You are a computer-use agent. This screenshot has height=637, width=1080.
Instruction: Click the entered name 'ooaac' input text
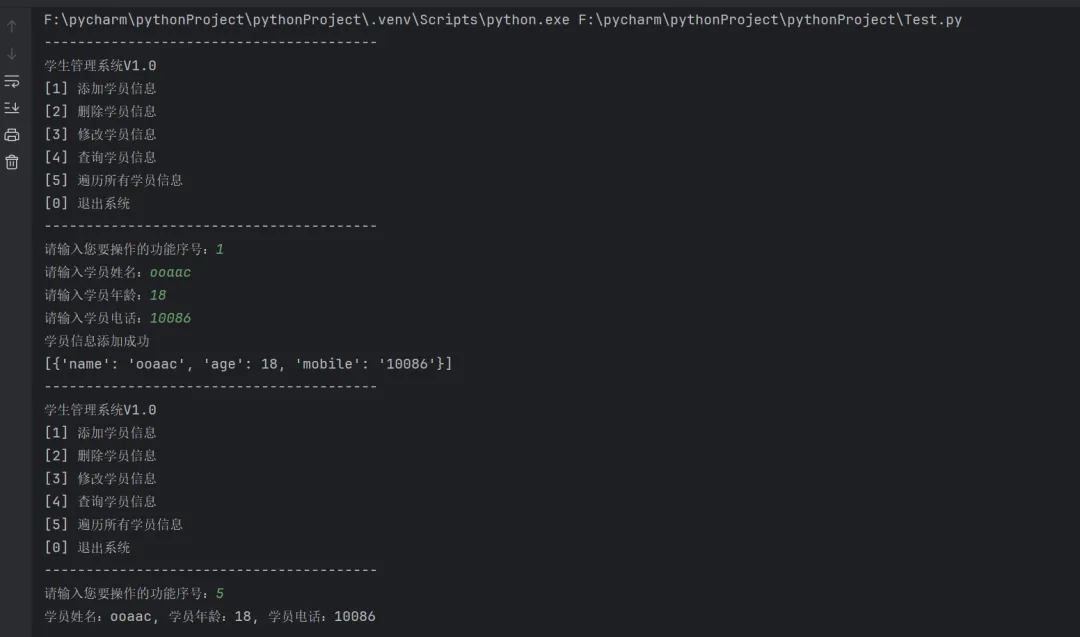click(170, 272)
